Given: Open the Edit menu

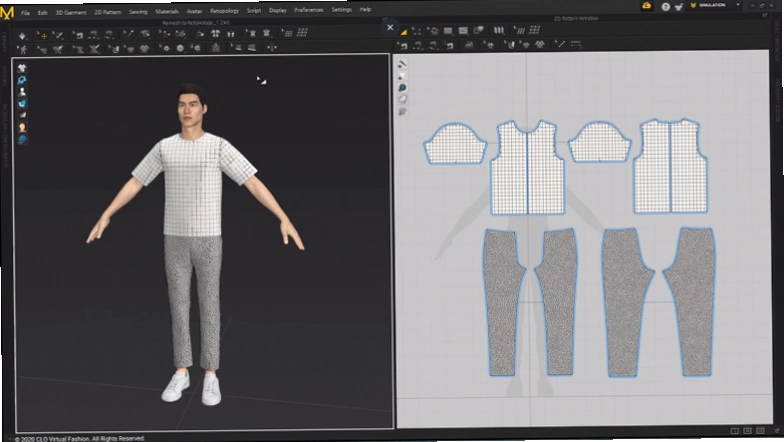Looking at the screenshot, I should pos(42,12).
